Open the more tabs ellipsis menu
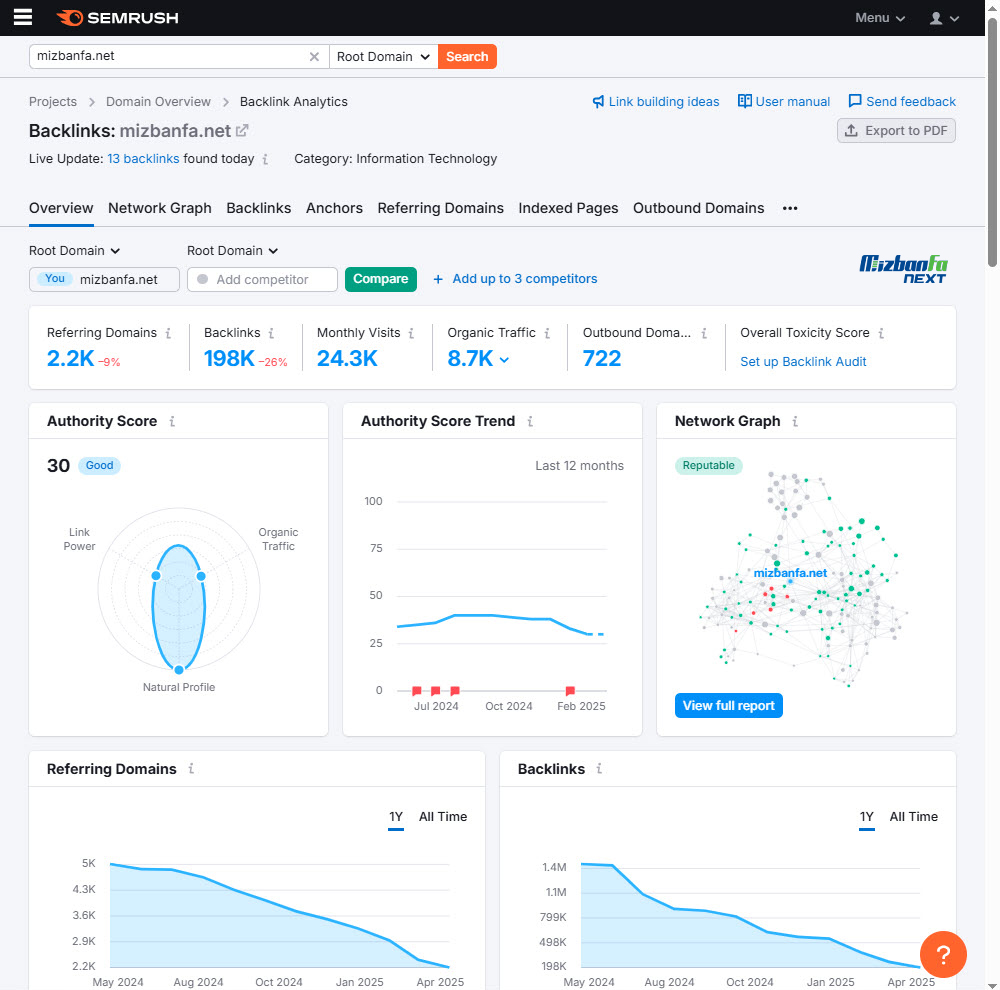1000x990 pixels. 790,209
